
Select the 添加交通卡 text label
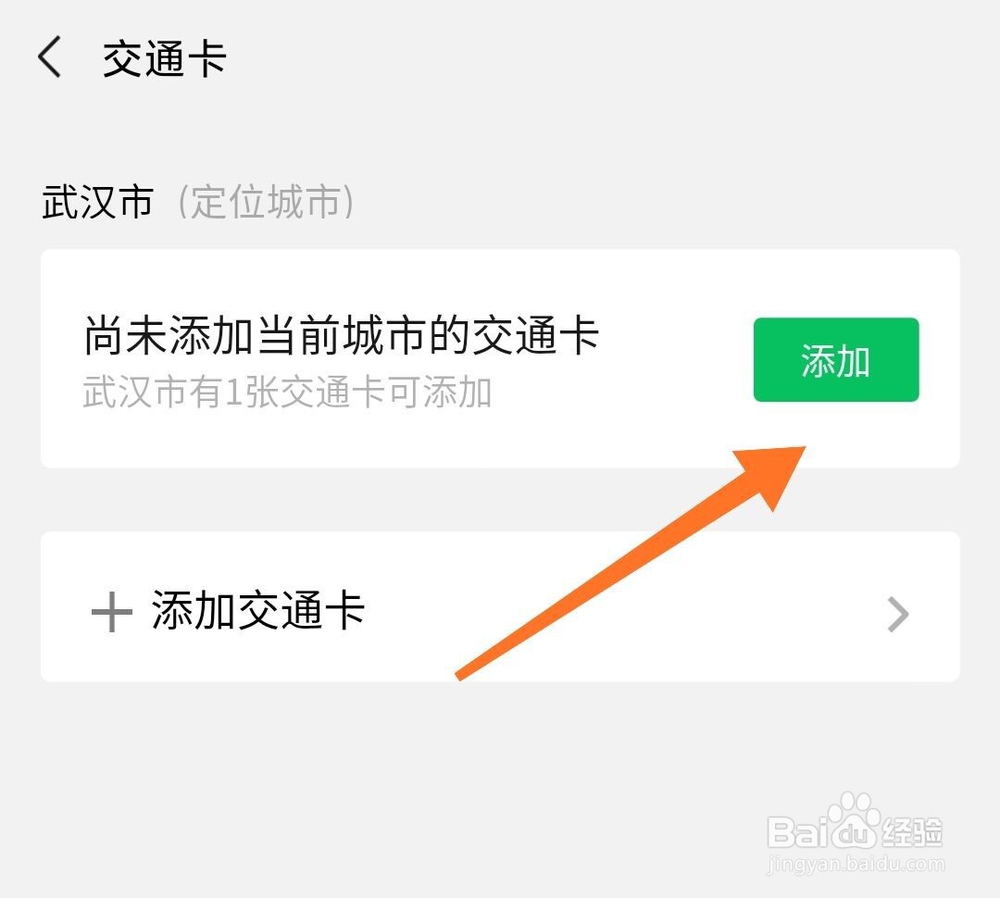(x=258, y=610)
